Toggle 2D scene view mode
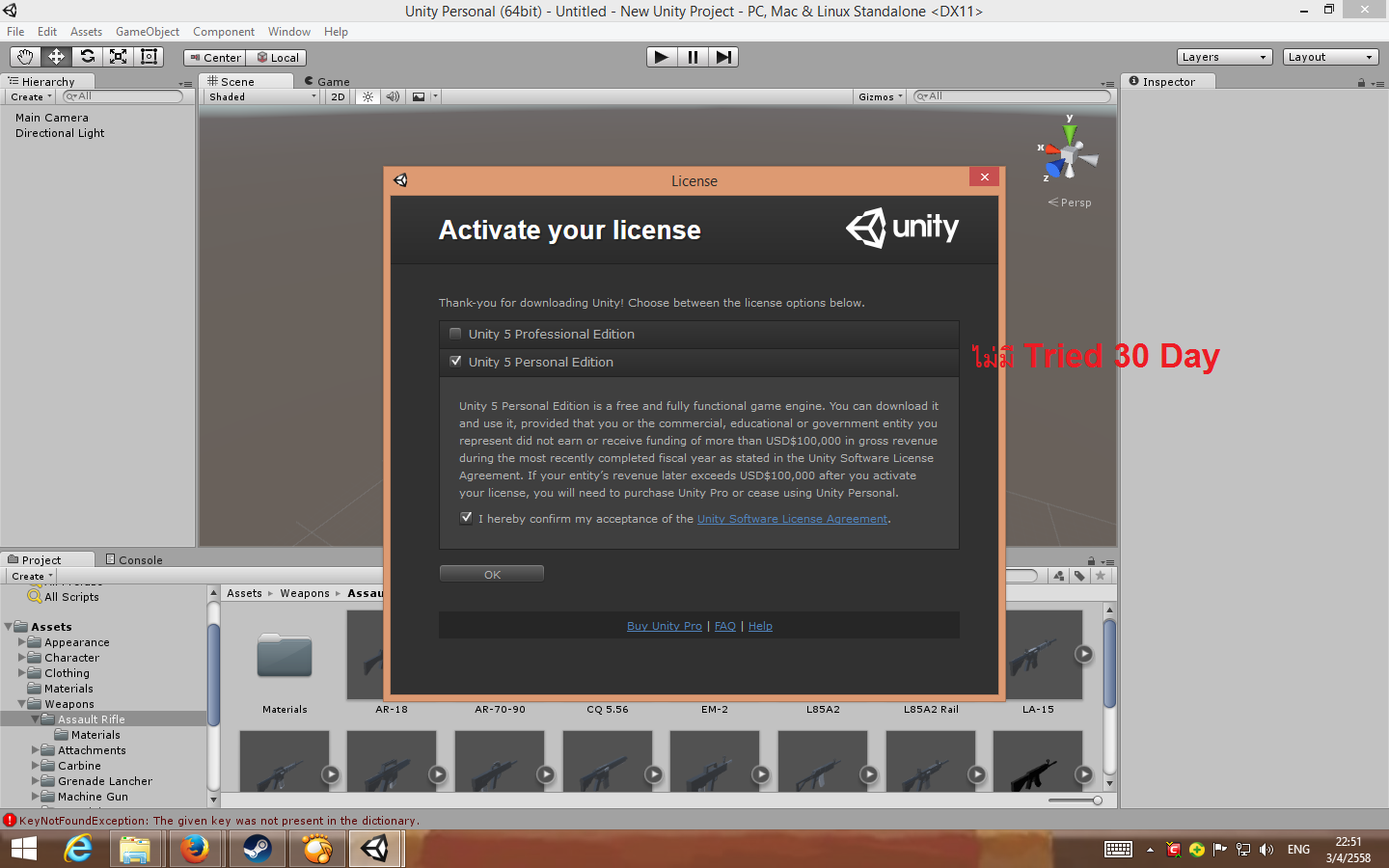 pyautogui.click(x=338, y=96)
